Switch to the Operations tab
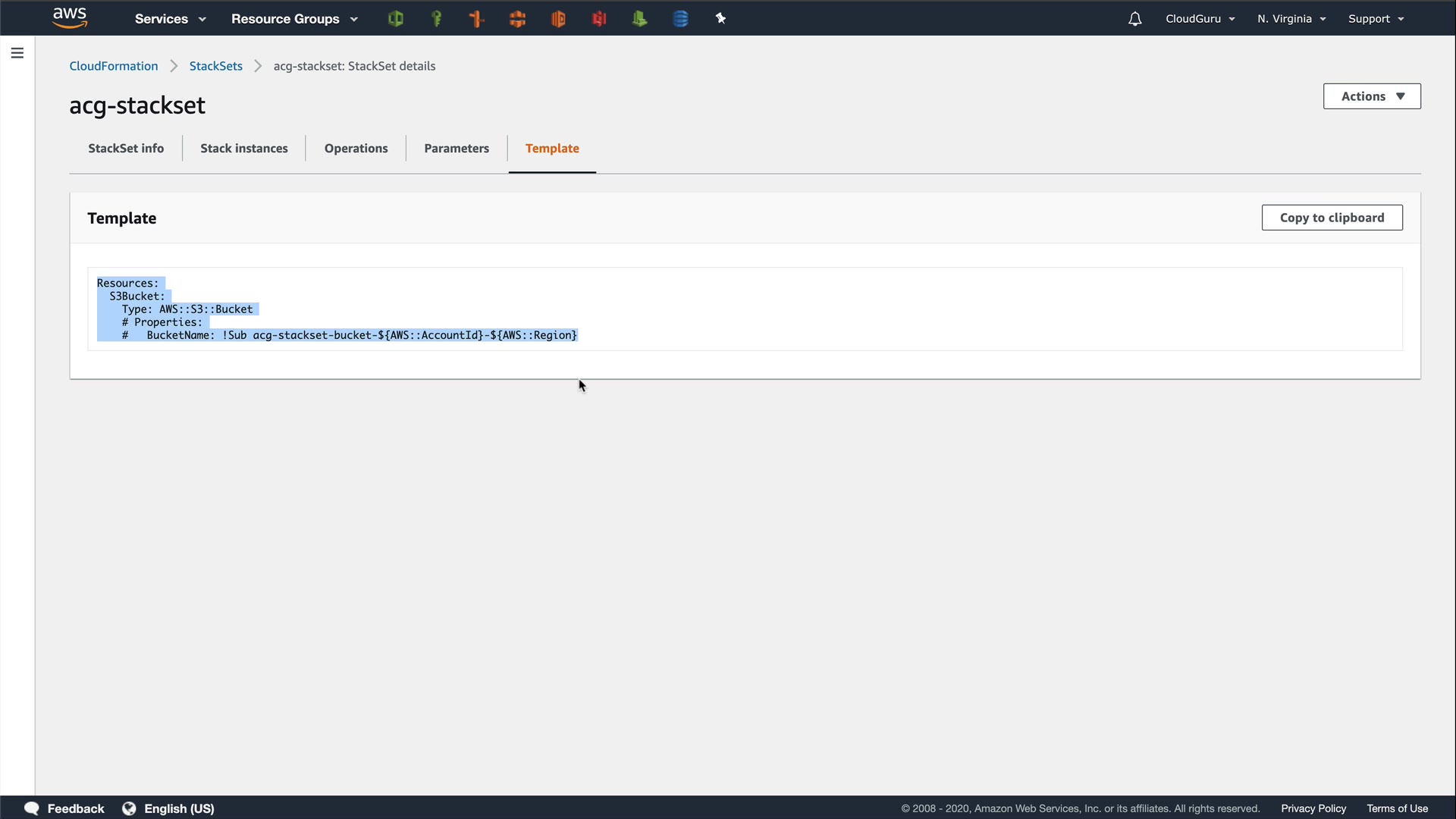1456x819 pixels. (356, 149)
